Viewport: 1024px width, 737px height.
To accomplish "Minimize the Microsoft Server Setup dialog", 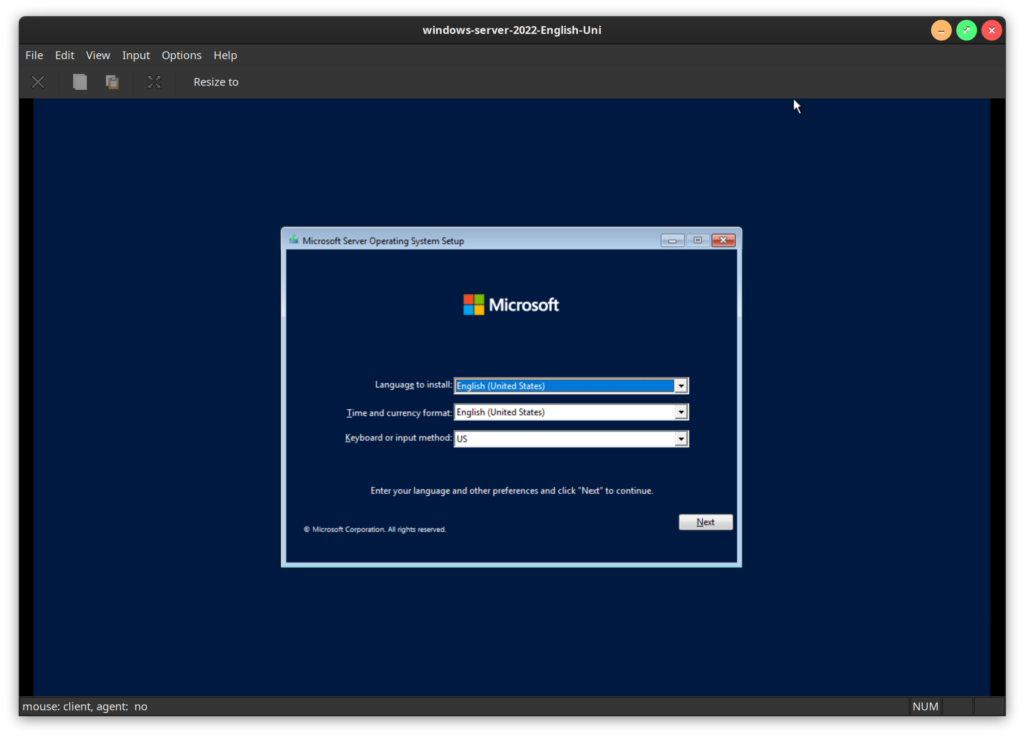I will pyautogui.click(x=672, y=240).
